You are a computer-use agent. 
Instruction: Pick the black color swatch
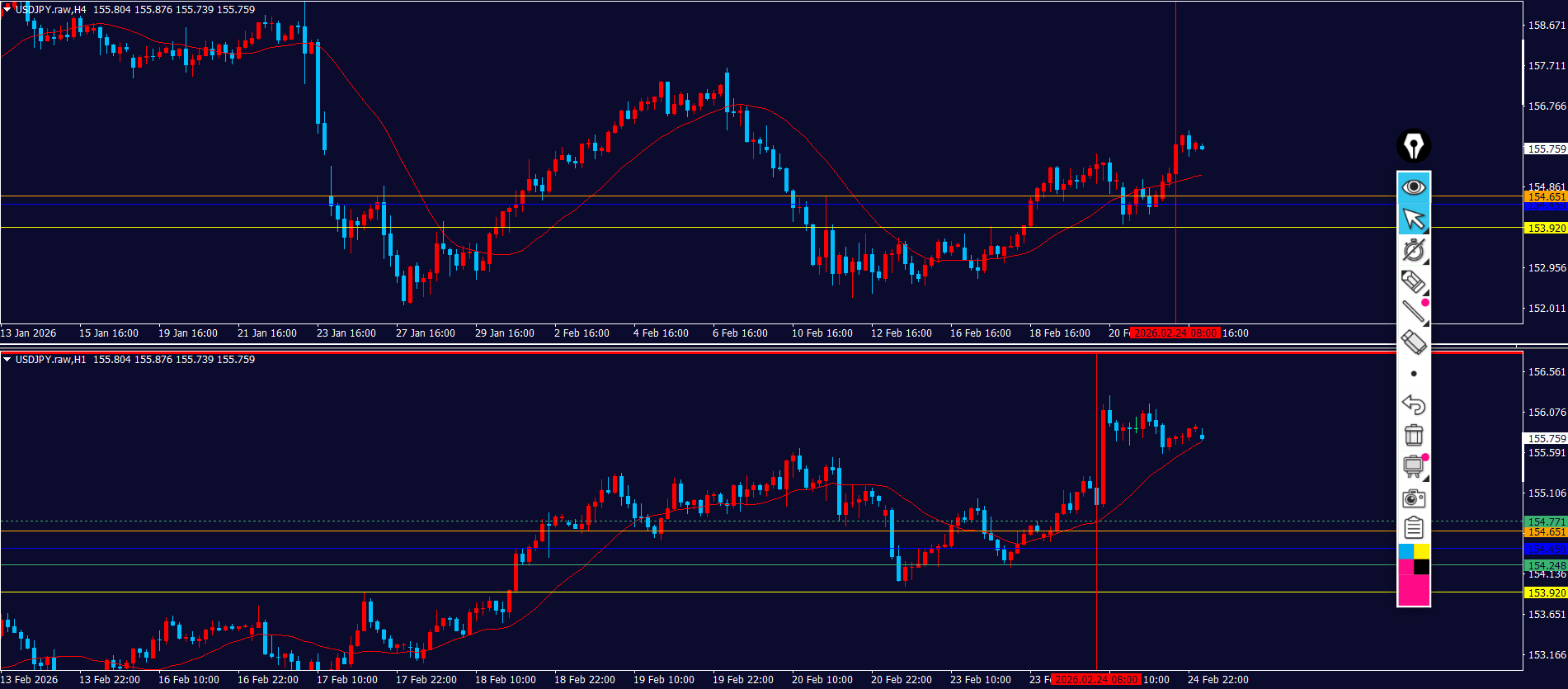(1422, 567)
